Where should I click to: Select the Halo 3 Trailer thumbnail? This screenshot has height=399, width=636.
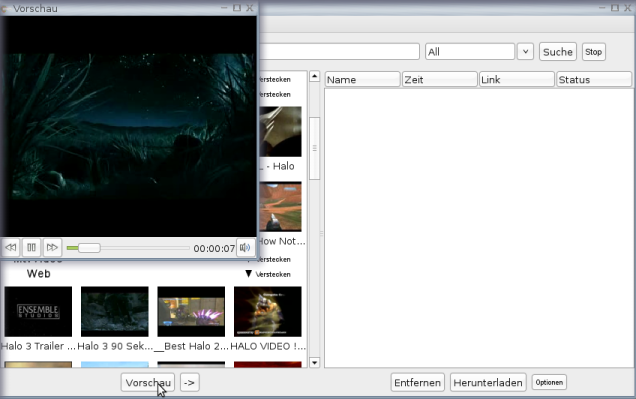click(38, 311)
